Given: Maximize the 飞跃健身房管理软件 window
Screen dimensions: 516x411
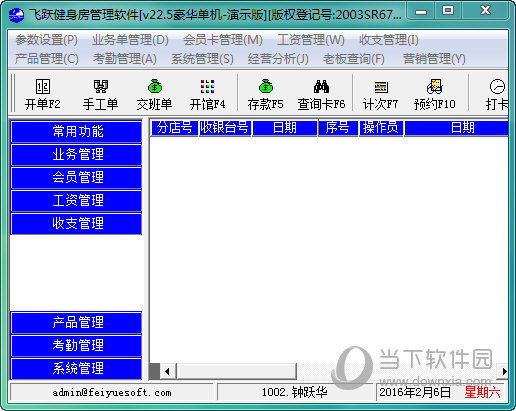Looking at the screenshot, I should [x=448, y=11].
